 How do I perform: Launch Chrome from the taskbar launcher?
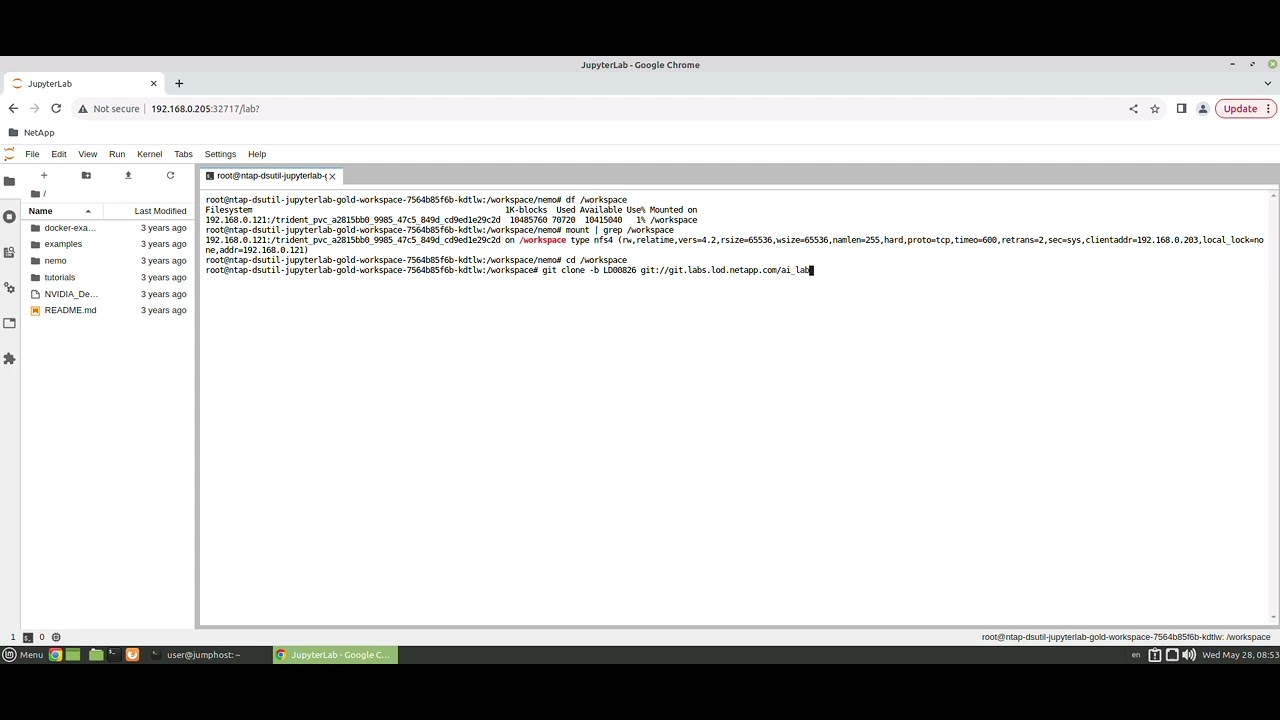tap(56, 655)
